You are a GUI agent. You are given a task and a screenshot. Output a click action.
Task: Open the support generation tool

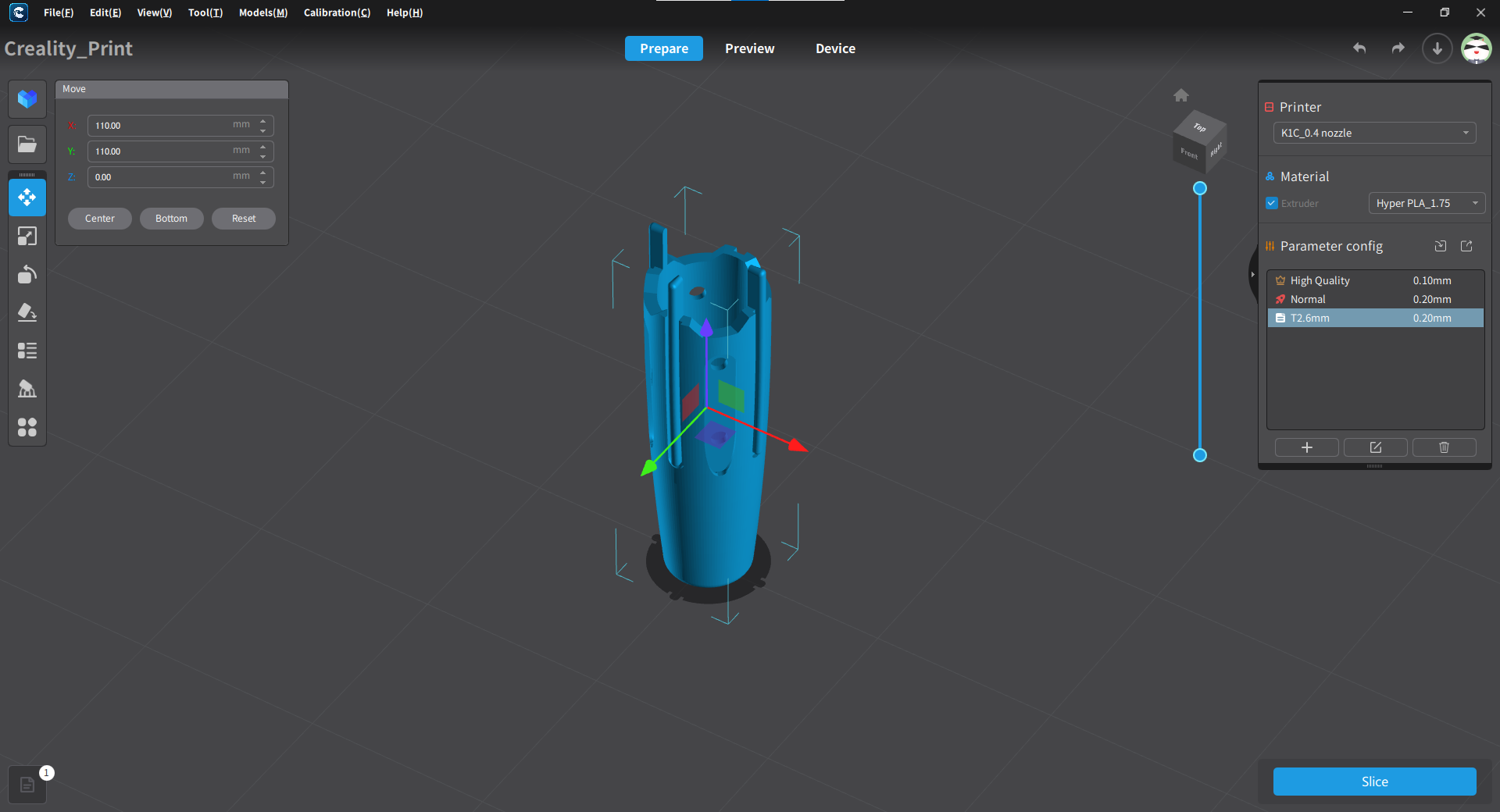[27, 389]
